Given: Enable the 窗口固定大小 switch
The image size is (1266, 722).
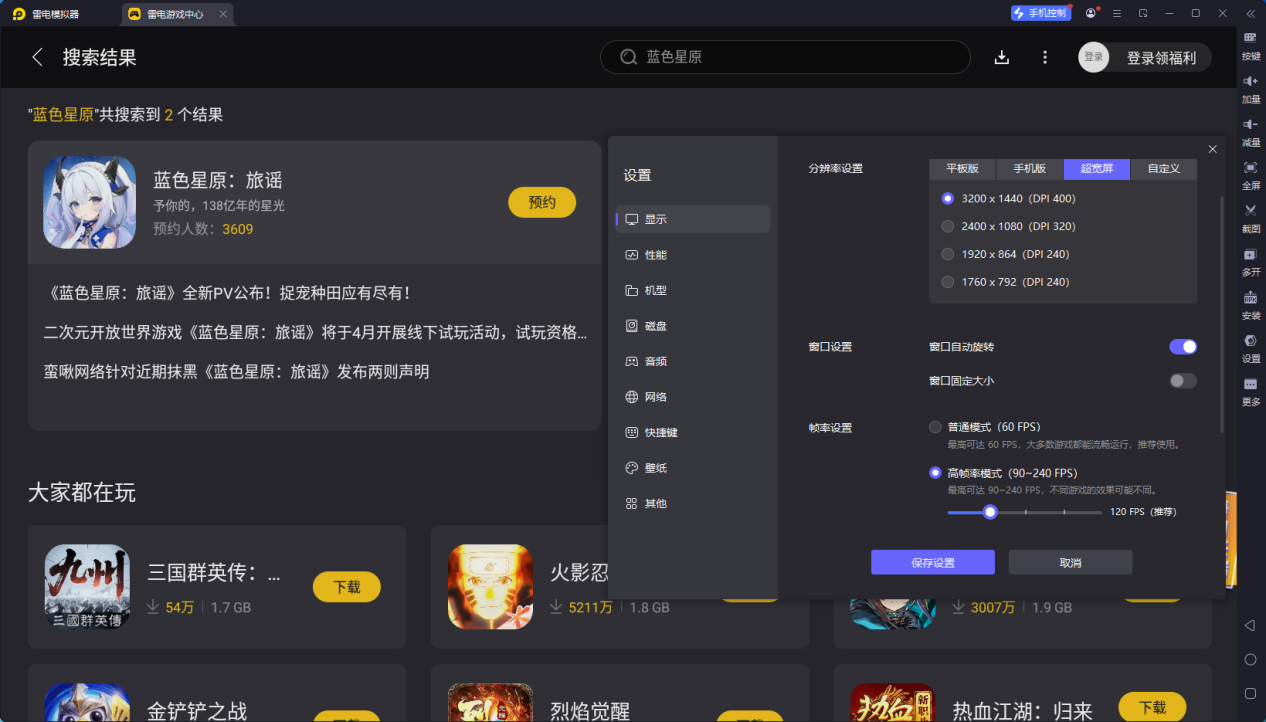Looking at the screenshot, I should point(1183,381).
